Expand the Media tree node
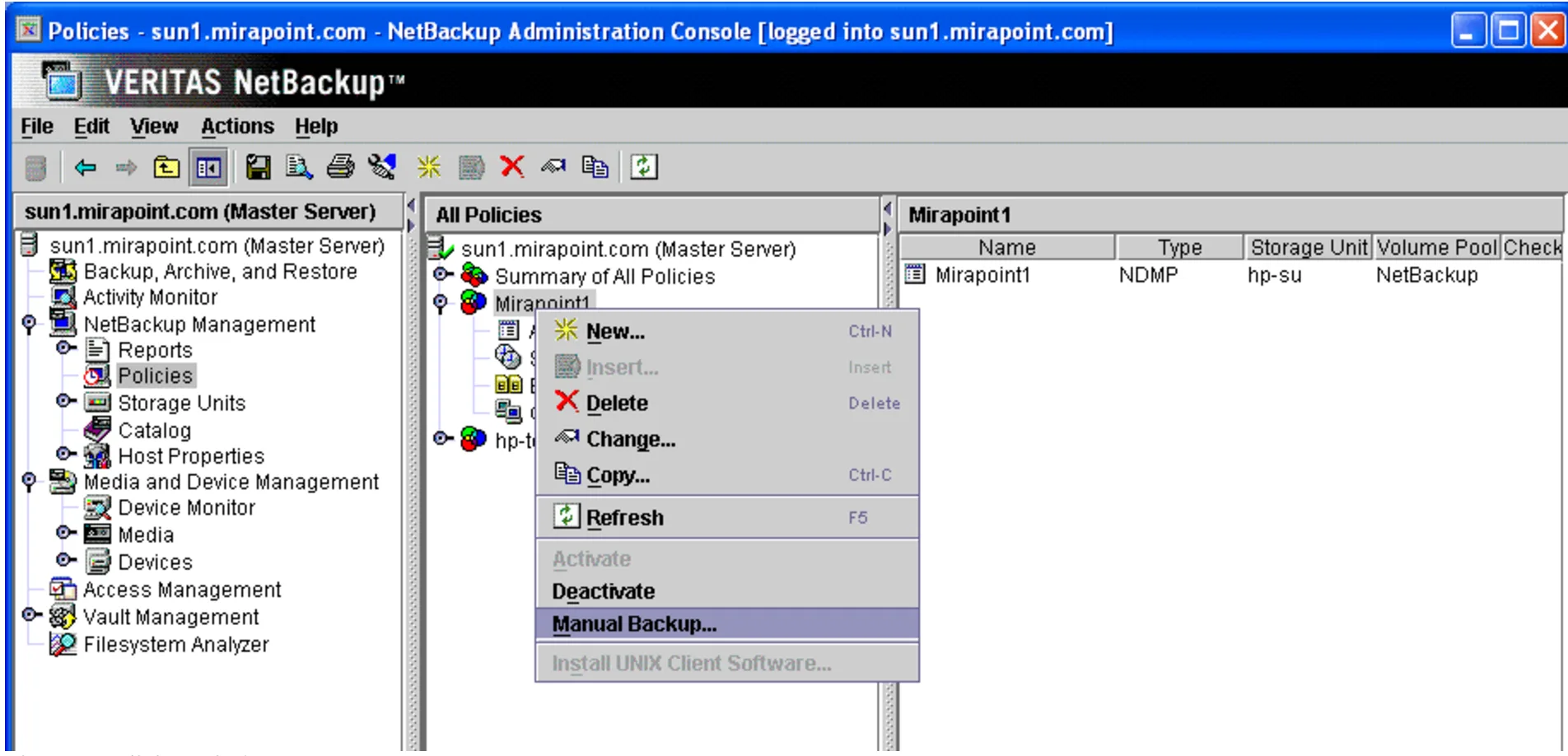 click(x=66, y=533)
